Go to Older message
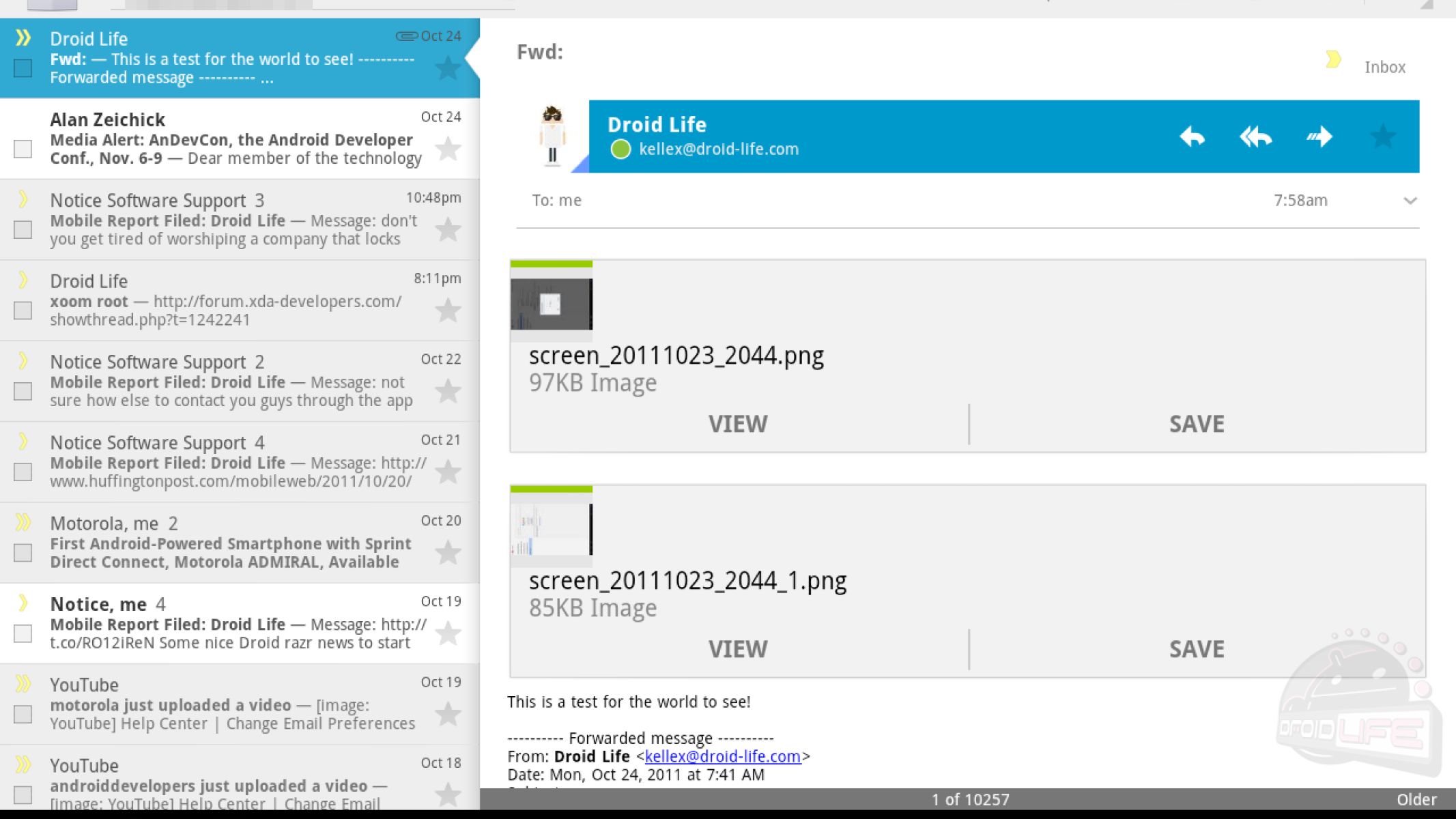This screenshot has height=819, width=1456. 1416,799
